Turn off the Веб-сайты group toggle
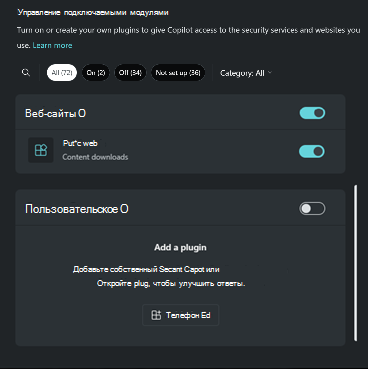 (312, 113)
